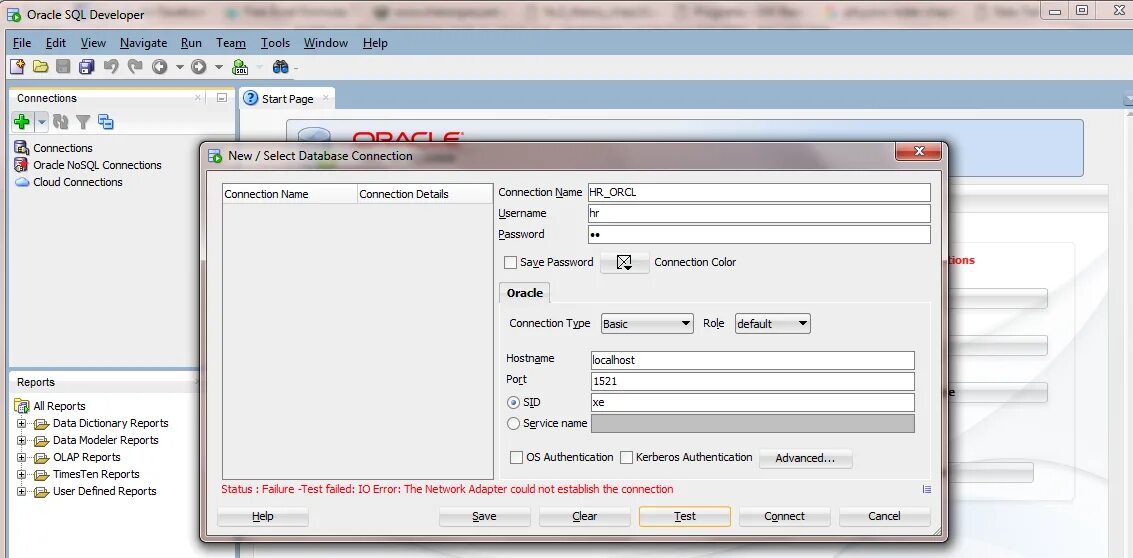Expand TimesTen Reports folder

pos(21,474)
